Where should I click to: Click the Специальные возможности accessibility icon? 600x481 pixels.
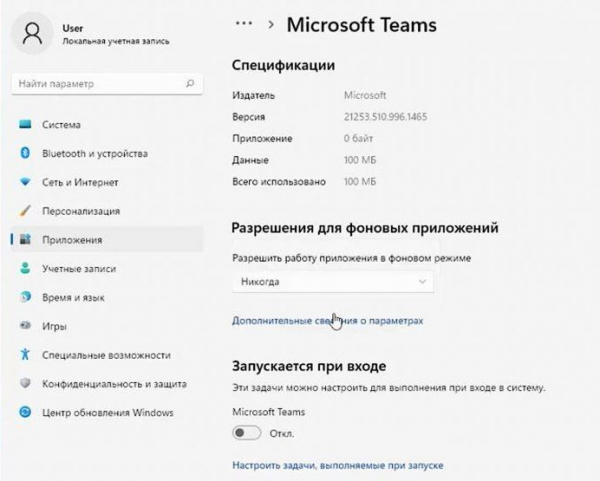pos(25,354)
